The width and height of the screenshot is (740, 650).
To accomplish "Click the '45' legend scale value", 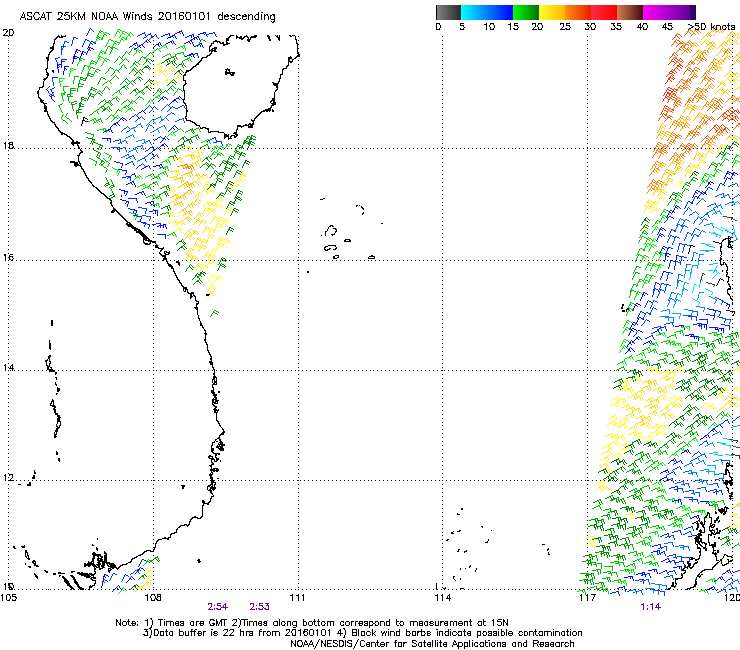I will pyautogui.click(x=667, y=27).
